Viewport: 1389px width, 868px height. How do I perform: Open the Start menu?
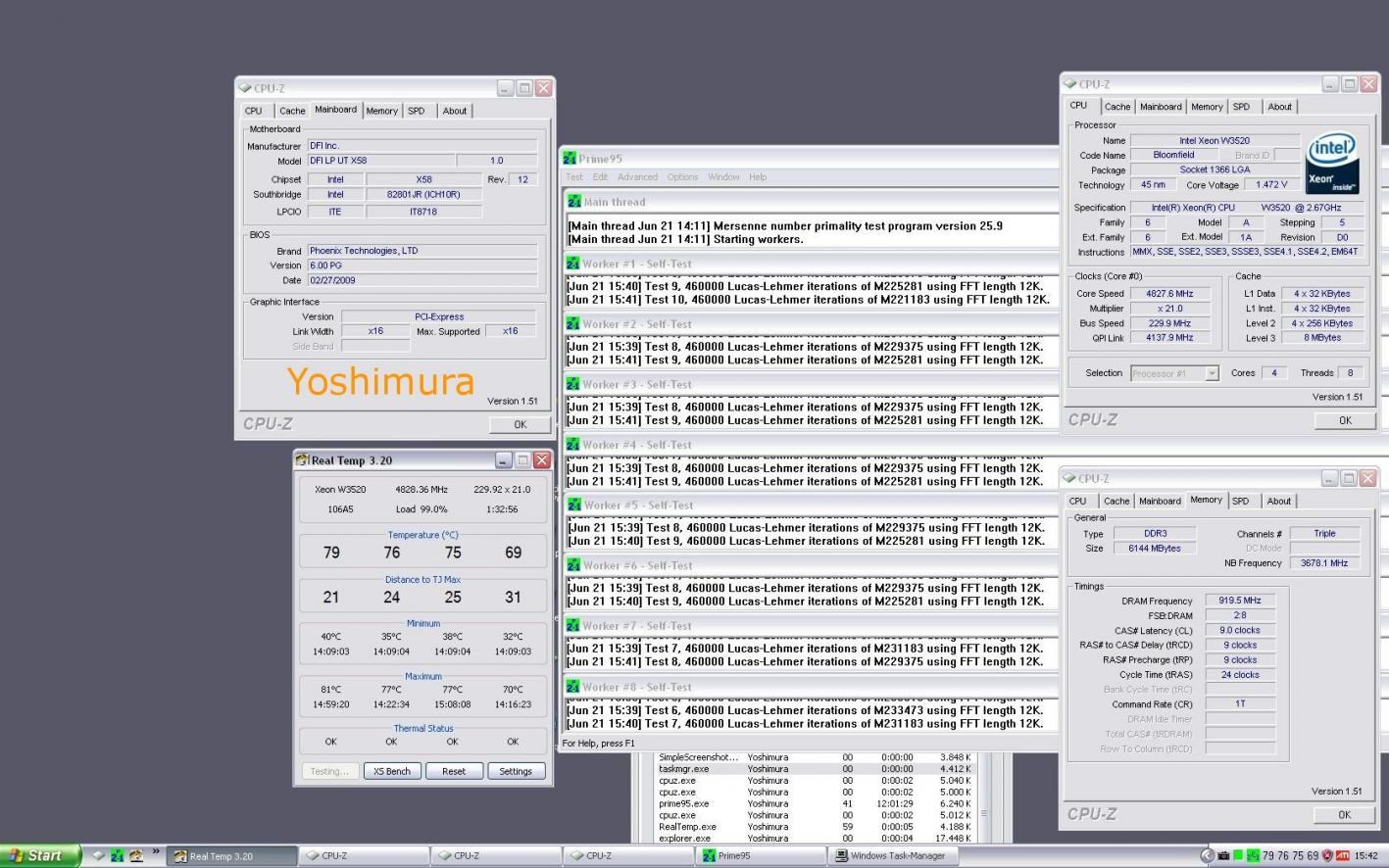coord(39,855)
